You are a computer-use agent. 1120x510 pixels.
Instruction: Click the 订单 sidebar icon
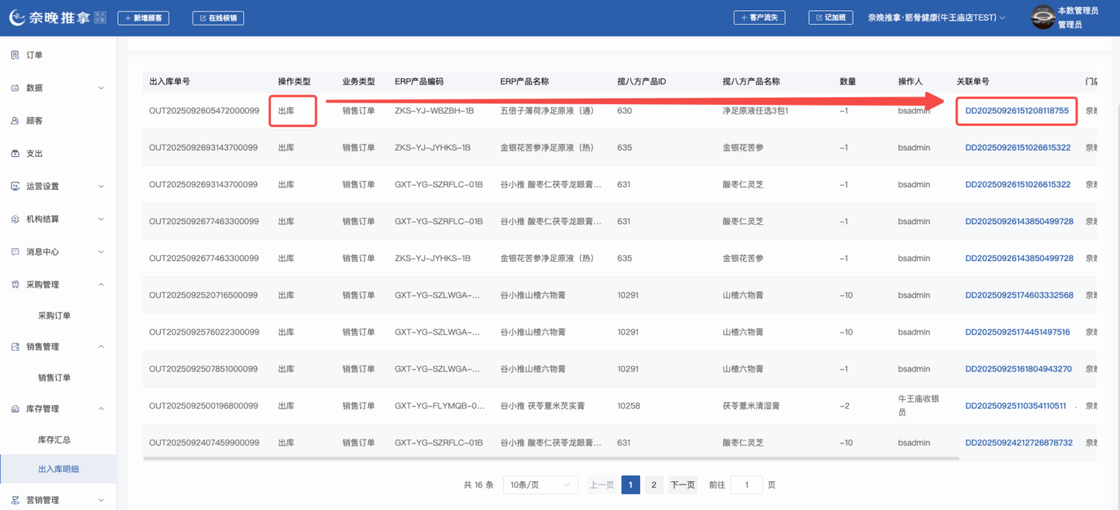[x=15, y=55]
